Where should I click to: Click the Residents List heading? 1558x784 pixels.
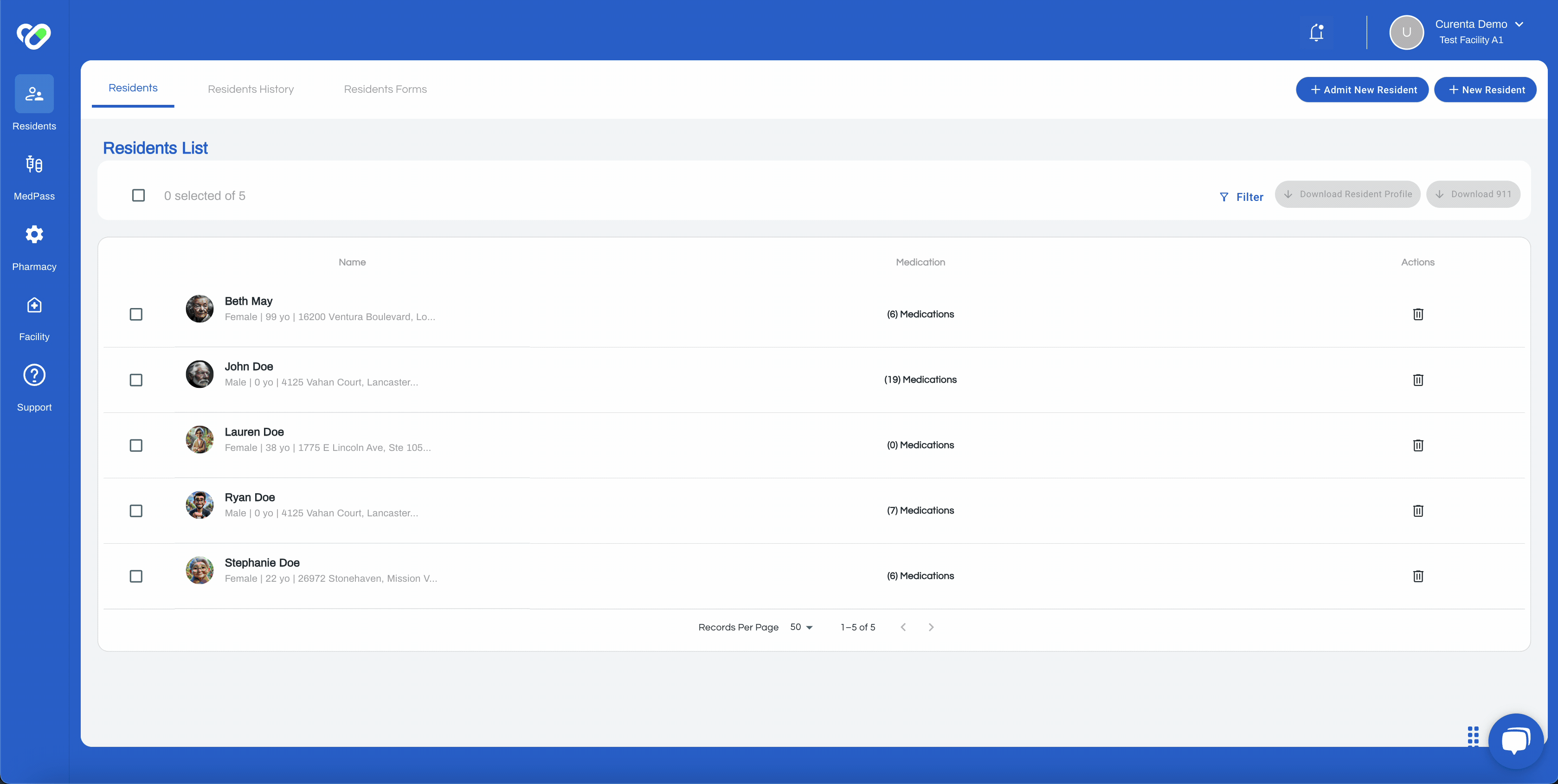tap(155, 148)
